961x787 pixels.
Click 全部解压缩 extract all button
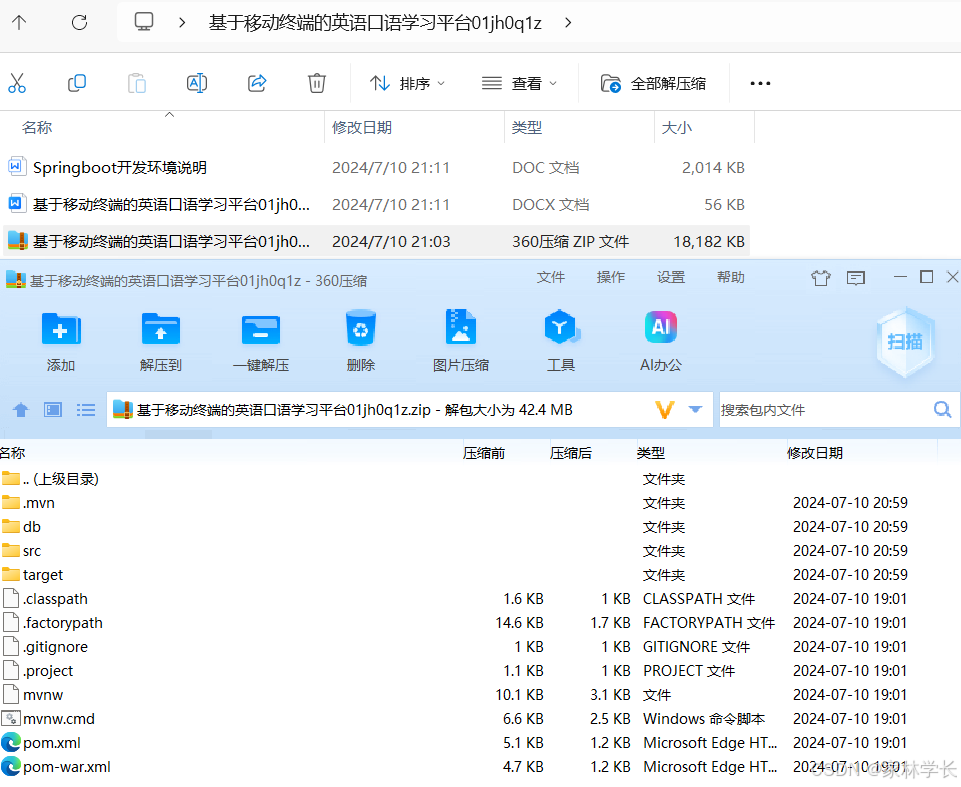point(653,83)
